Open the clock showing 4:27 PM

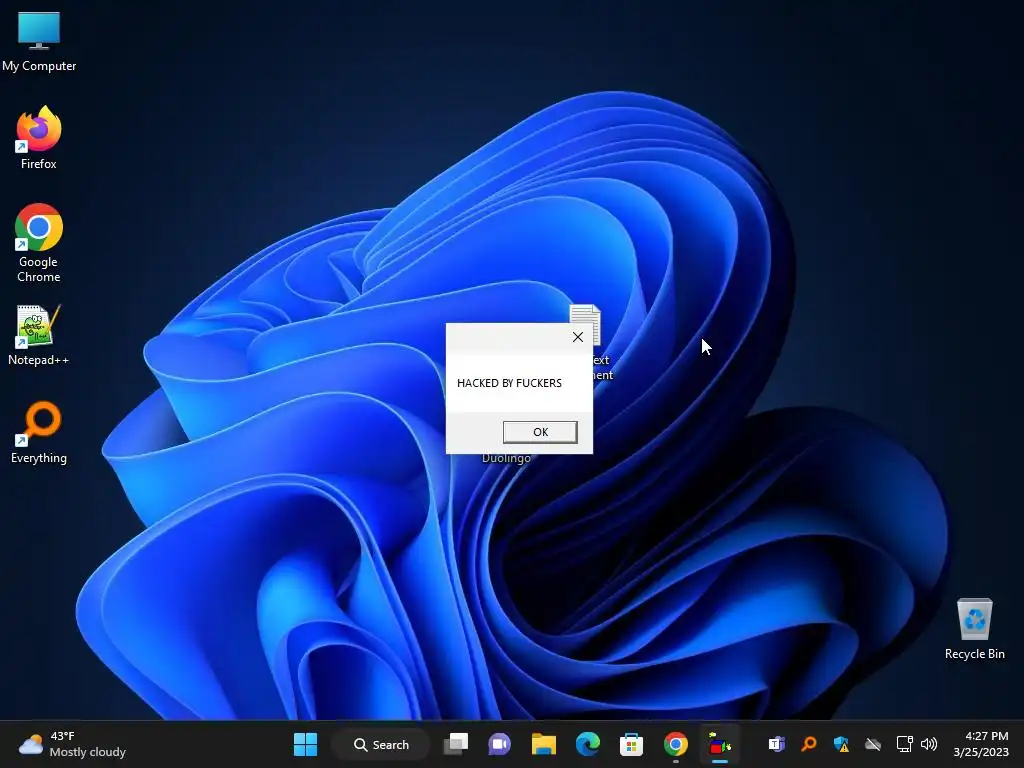(x=981, y=744)
